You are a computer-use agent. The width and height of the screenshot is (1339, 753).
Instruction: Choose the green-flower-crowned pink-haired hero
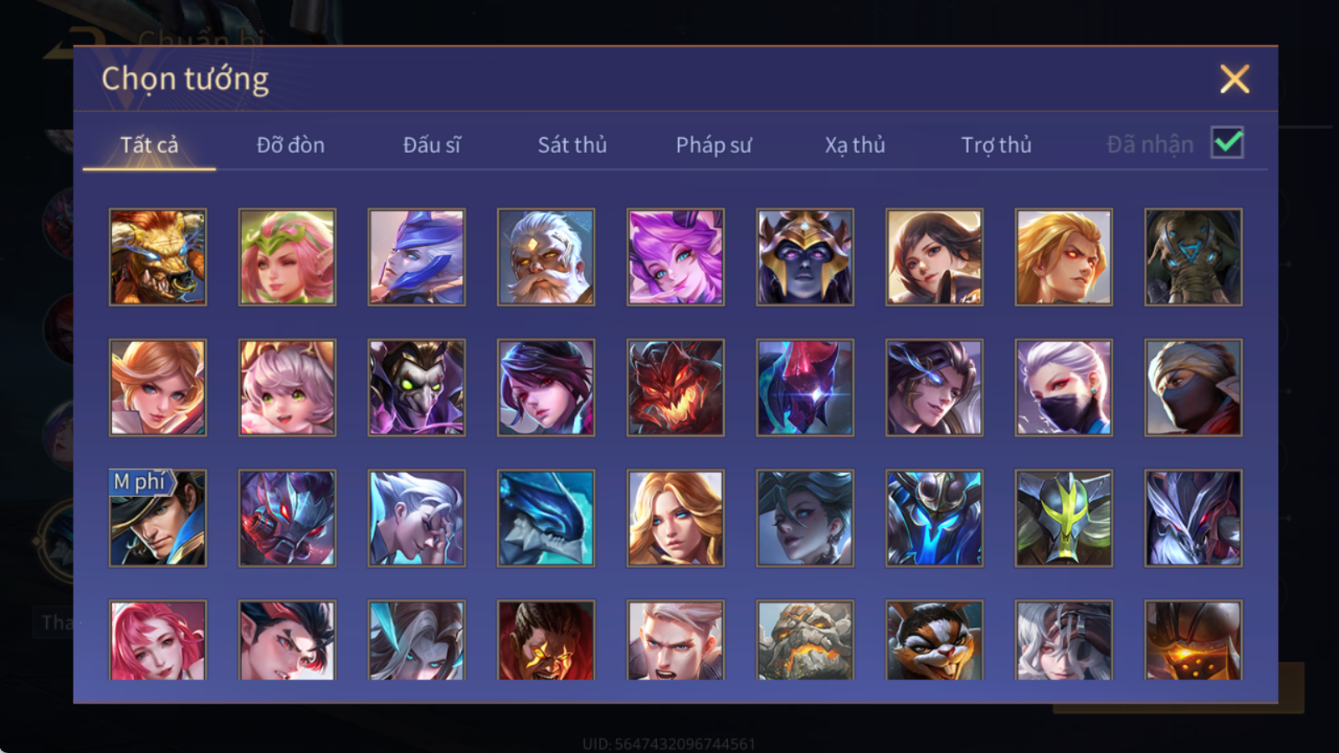288,257
